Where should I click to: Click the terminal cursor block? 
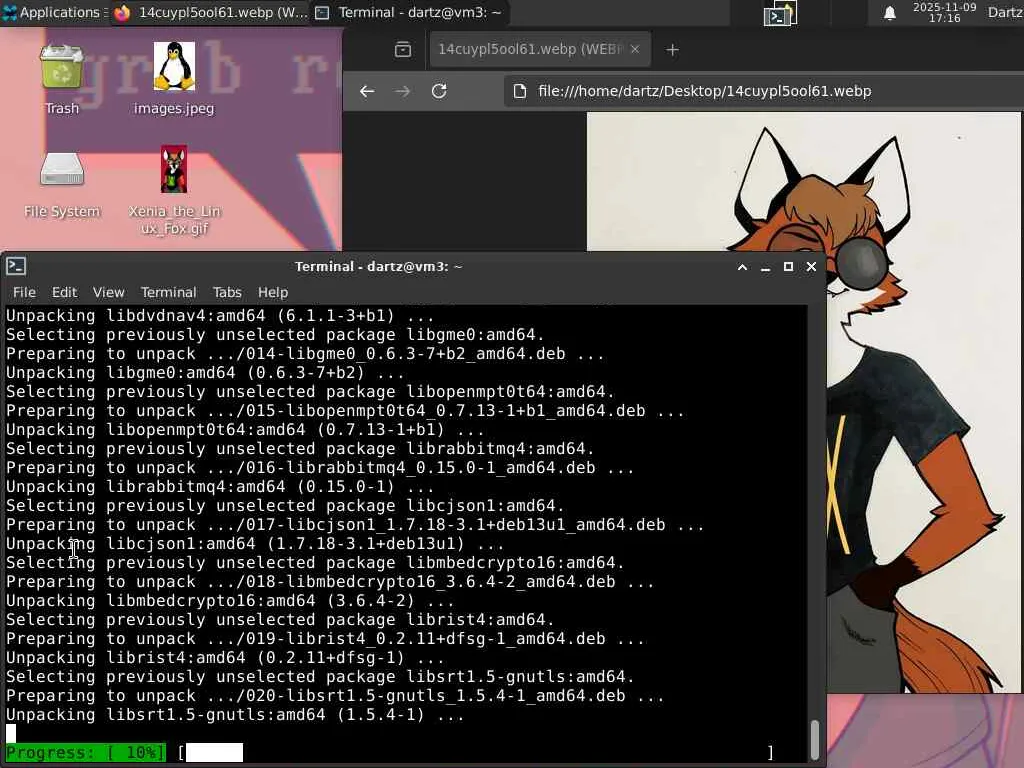point(10,733)
